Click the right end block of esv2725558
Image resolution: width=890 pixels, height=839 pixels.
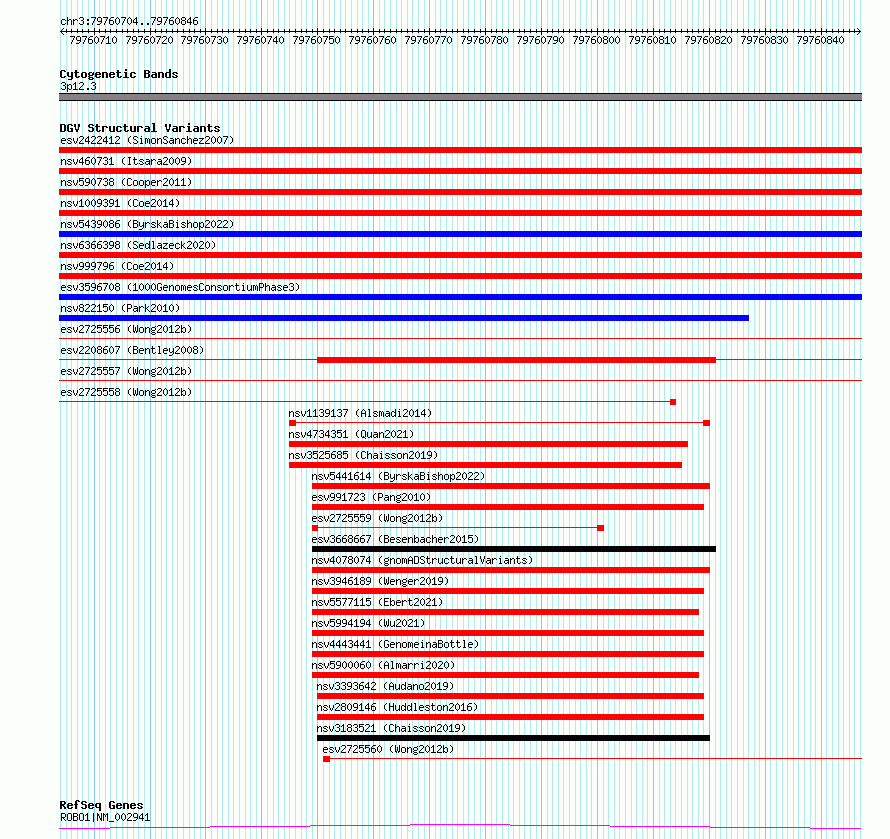click(673, 402)
